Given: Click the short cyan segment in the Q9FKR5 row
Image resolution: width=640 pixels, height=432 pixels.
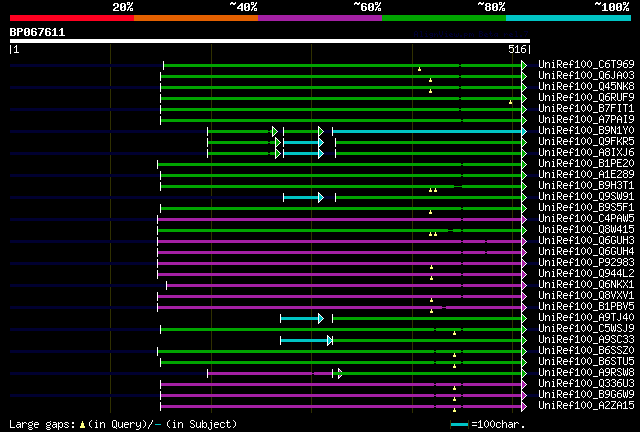Looking at the screenshot, I should click(301, 143).
